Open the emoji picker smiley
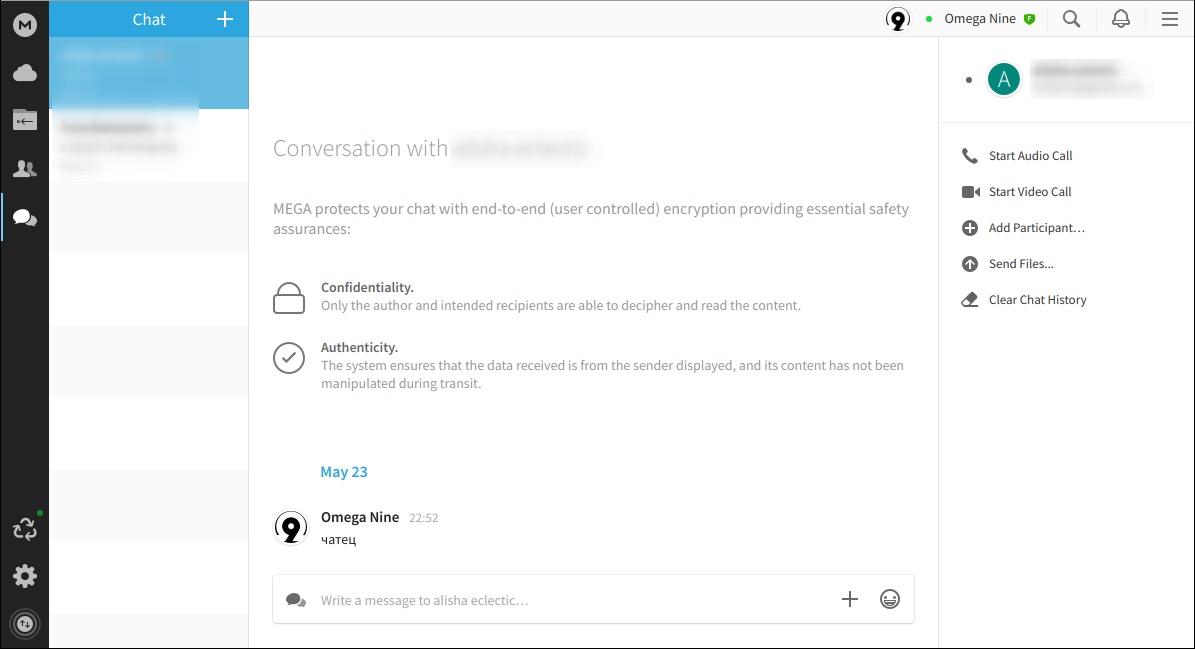1195x649 pixels. point(890,599)
